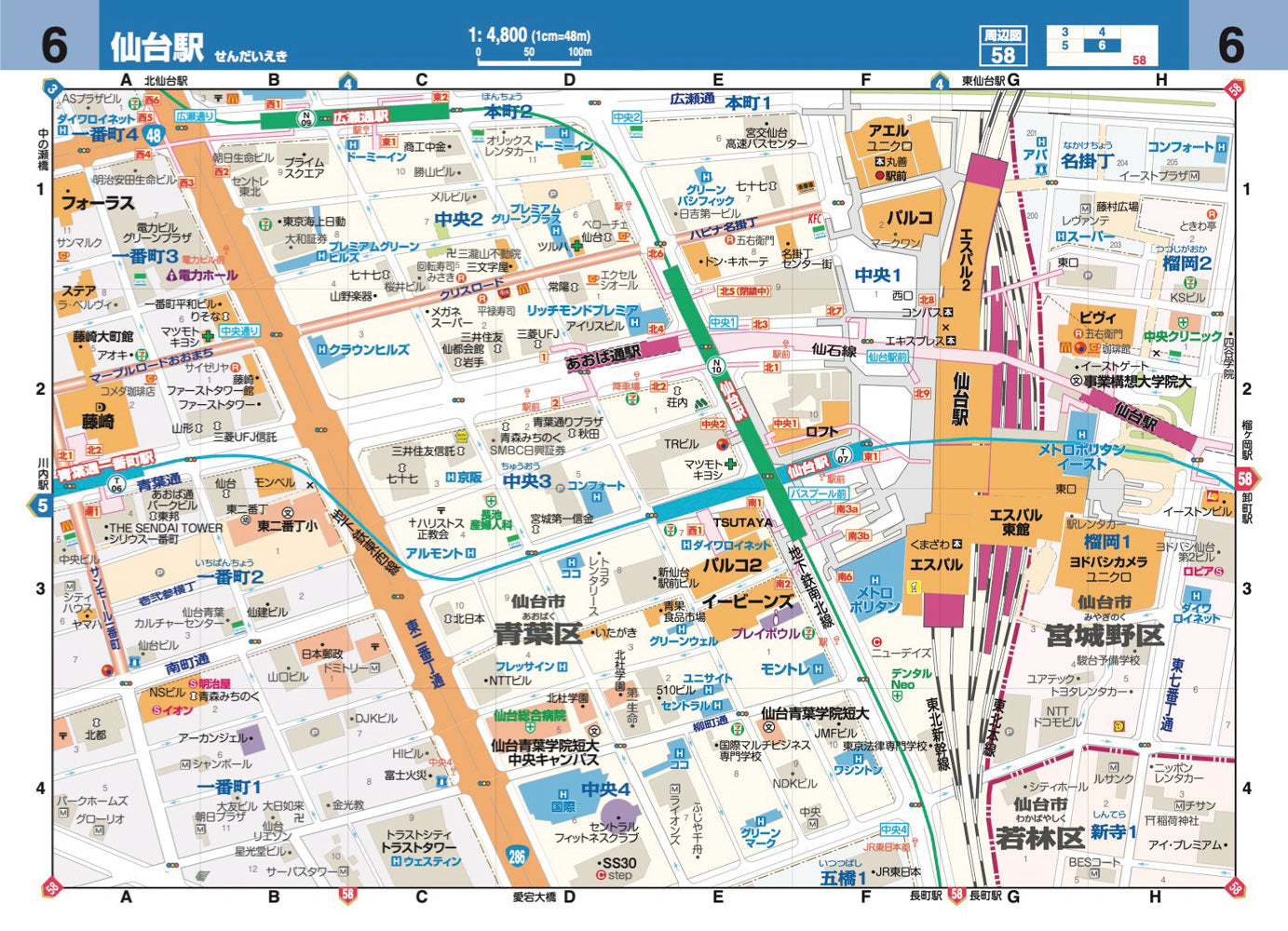Click the あおば通駅 station label

603,355
